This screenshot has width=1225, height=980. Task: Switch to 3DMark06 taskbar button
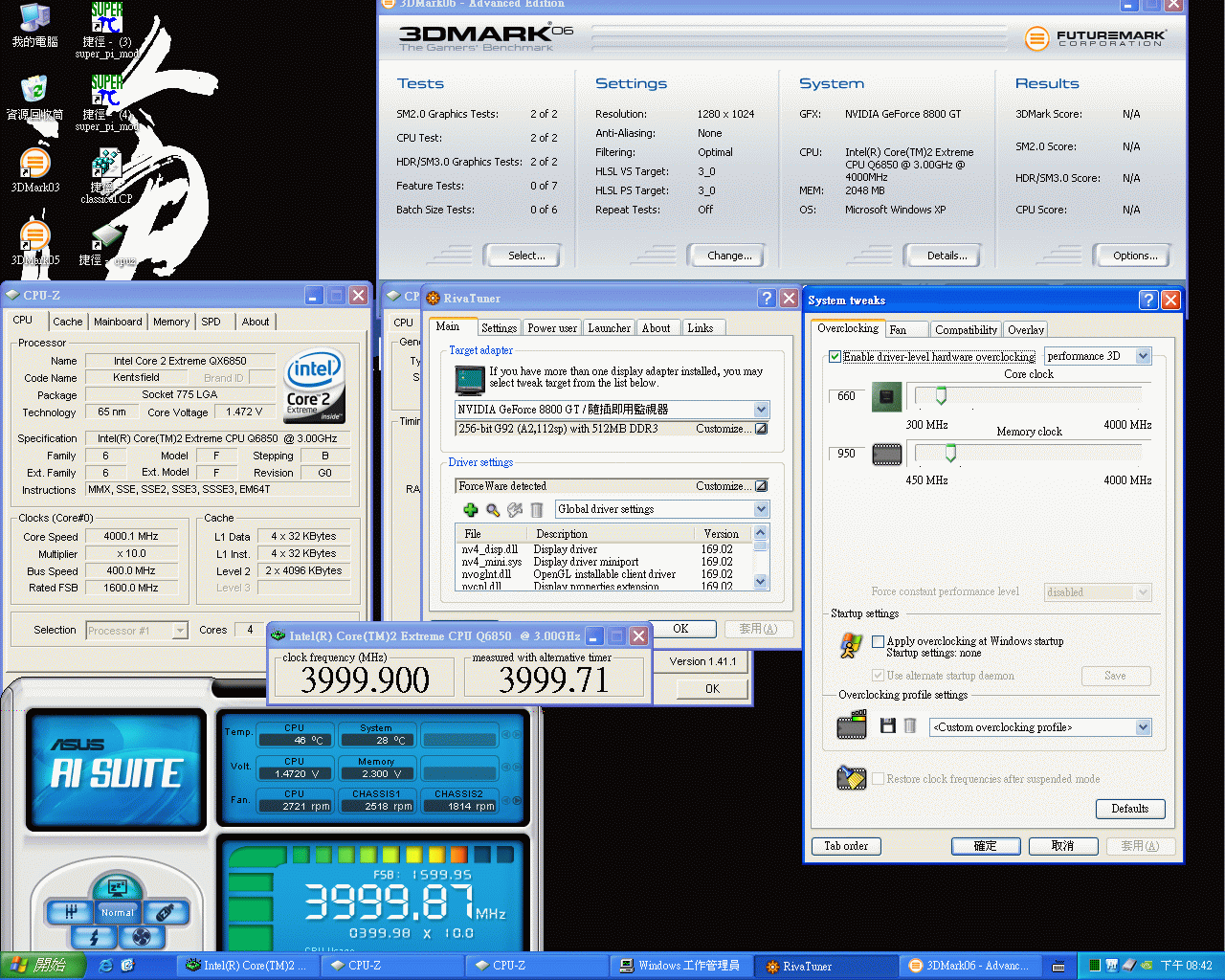tap(971, 966)
